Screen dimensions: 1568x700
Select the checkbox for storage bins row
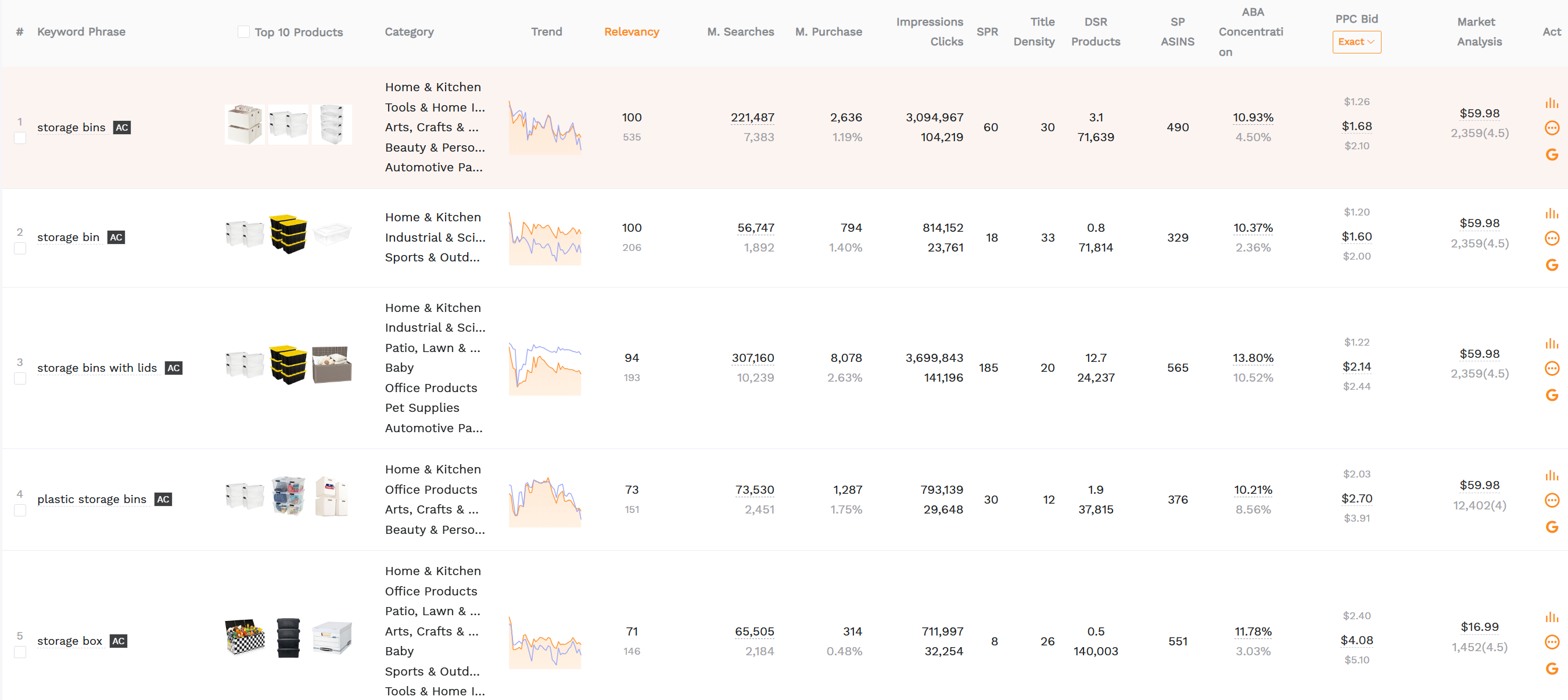tap(20, 138)
